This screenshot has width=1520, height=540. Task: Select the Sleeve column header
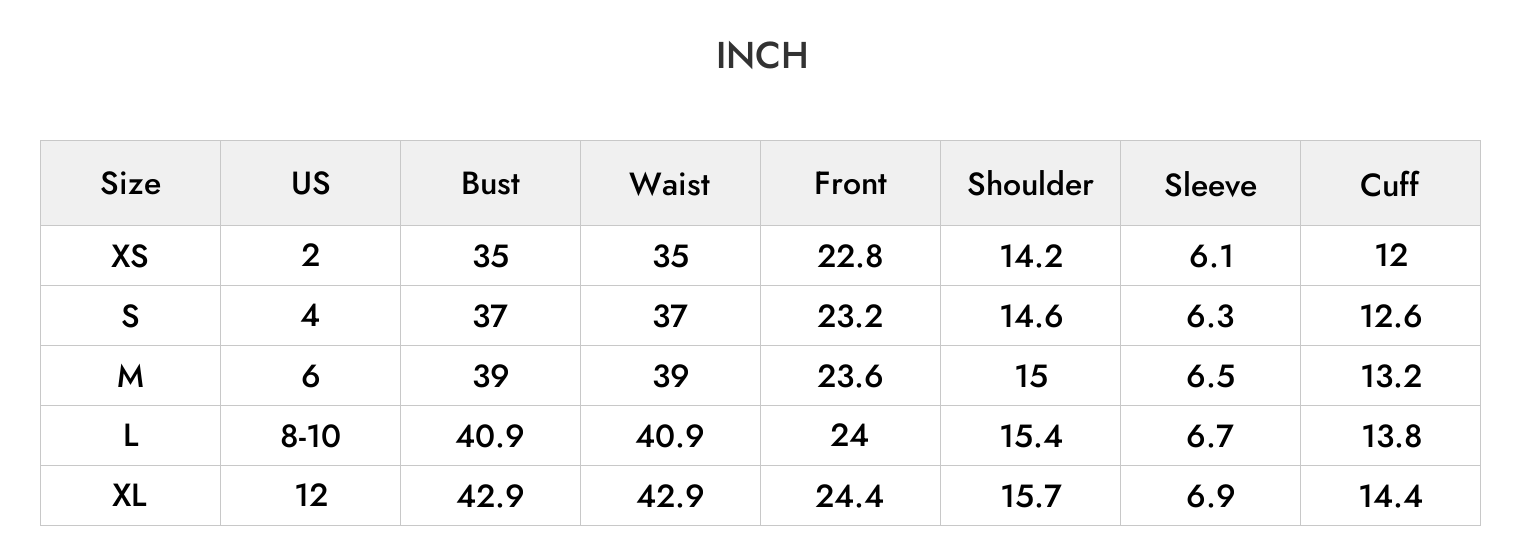pos(1210,185)
